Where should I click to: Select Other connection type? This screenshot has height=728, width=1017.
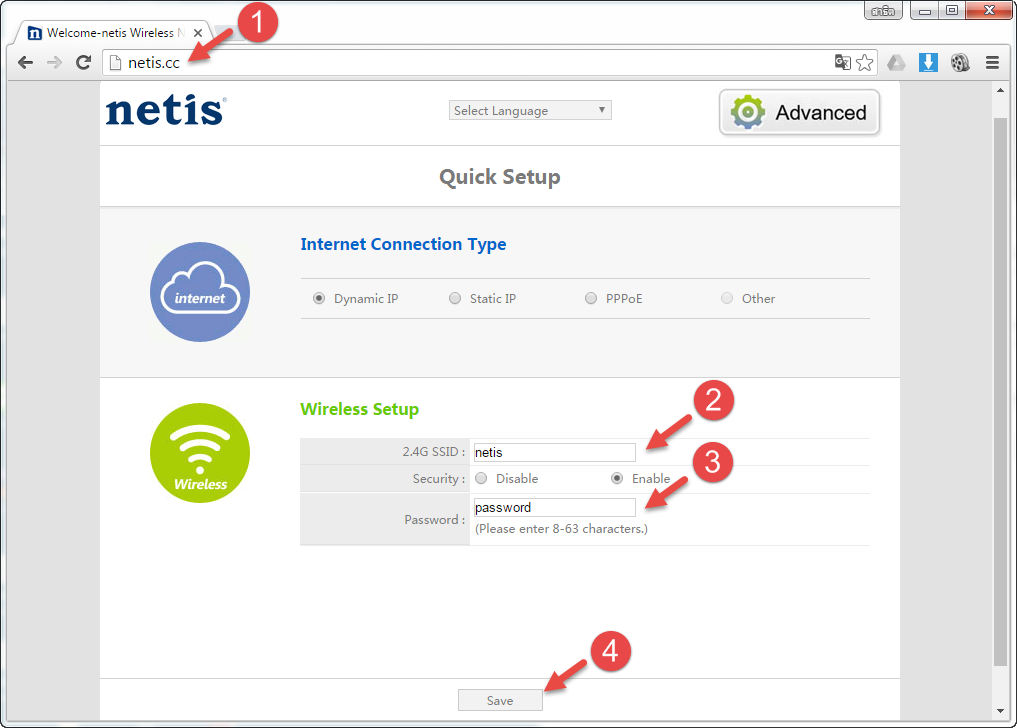[727, 298]
